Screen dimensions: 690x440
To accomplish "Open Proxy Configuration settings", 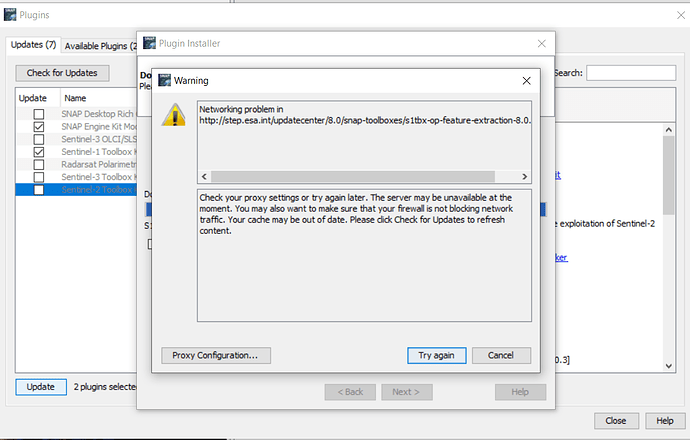I will (216, 356).
